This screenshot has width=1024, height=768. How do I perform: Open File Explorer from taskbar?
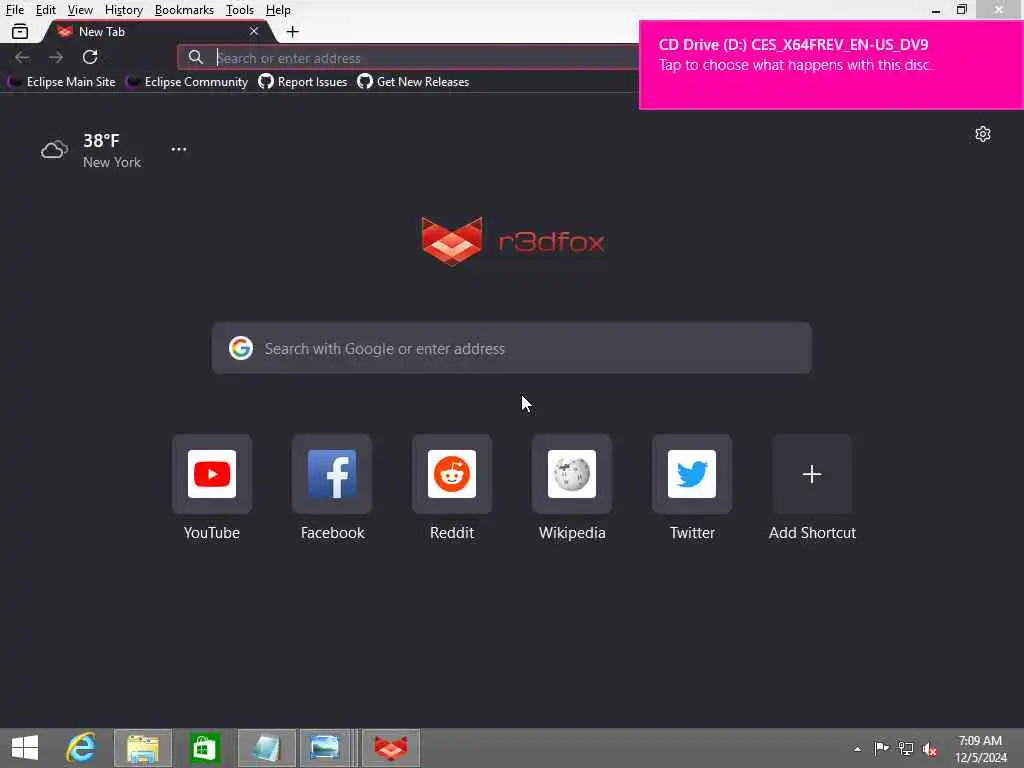point(143,748)
